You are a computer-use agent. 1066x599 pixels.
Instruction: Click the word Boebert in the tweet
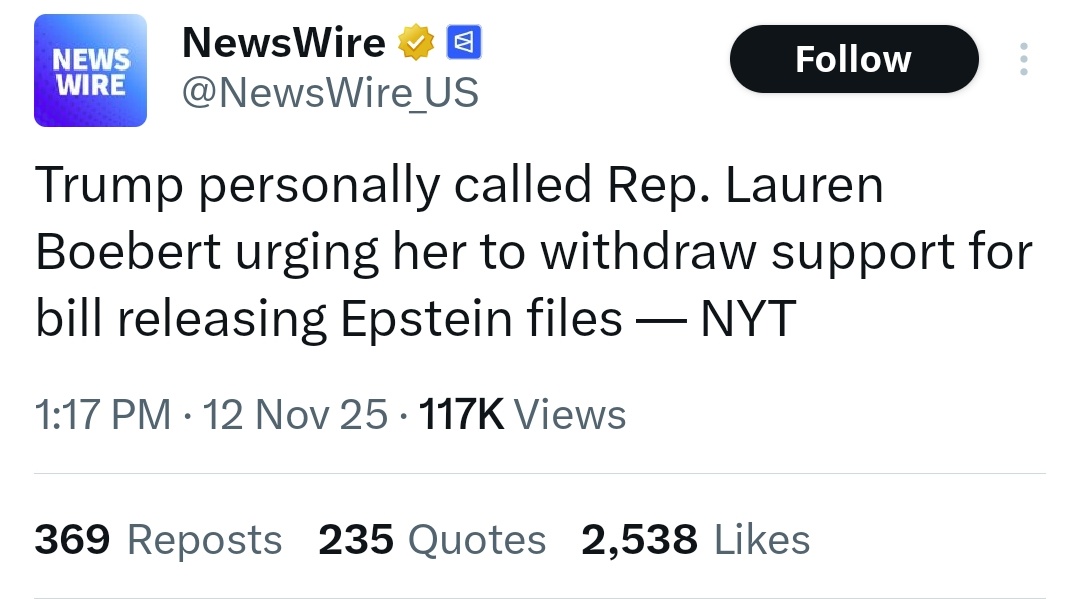pyautogui.click(x=129, y=252)
